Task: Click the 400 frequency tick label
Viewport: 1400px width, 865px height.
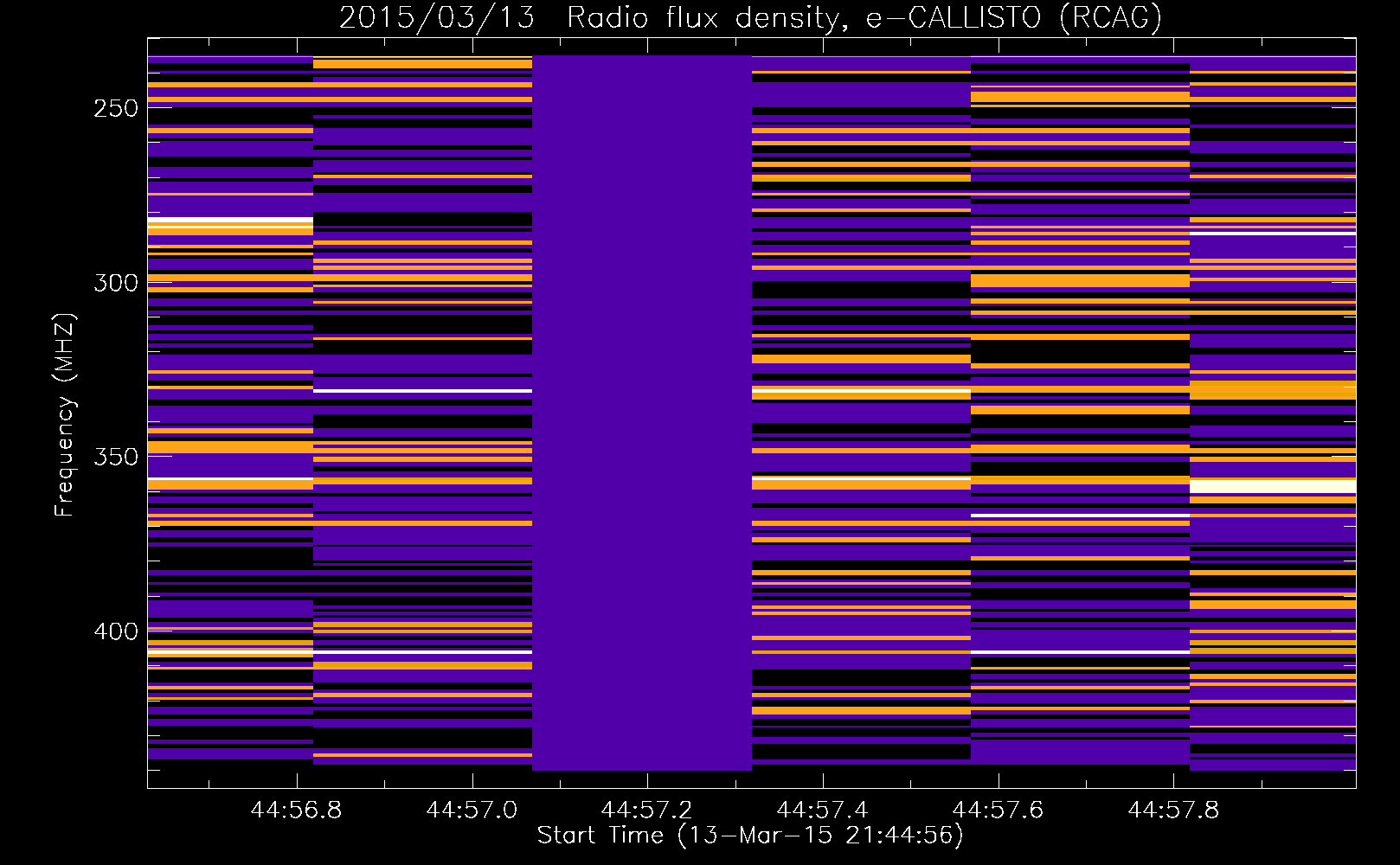Action: tap(116, 631)
